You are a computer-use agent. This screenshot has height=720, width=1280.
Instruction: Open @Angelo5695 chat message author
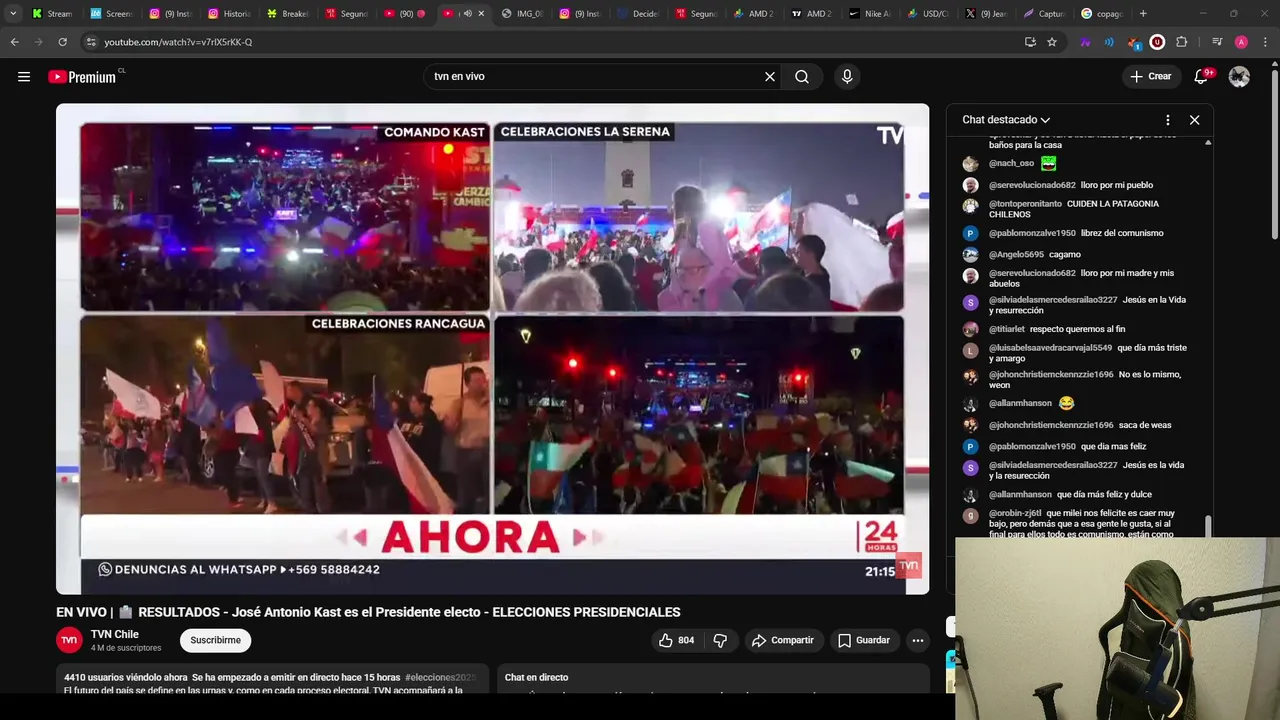[x=1017, y=254]
